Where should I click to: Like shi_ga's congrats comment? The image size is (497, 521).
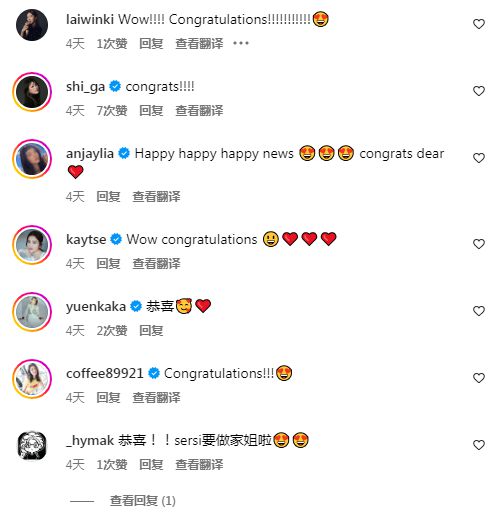[x=479, y=91]
